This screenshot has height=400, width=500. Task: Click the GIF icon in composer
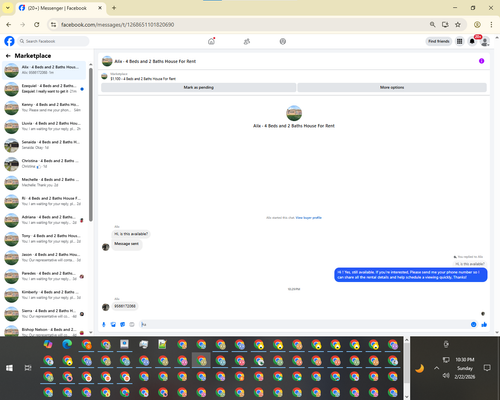click(x=132, y=324)
